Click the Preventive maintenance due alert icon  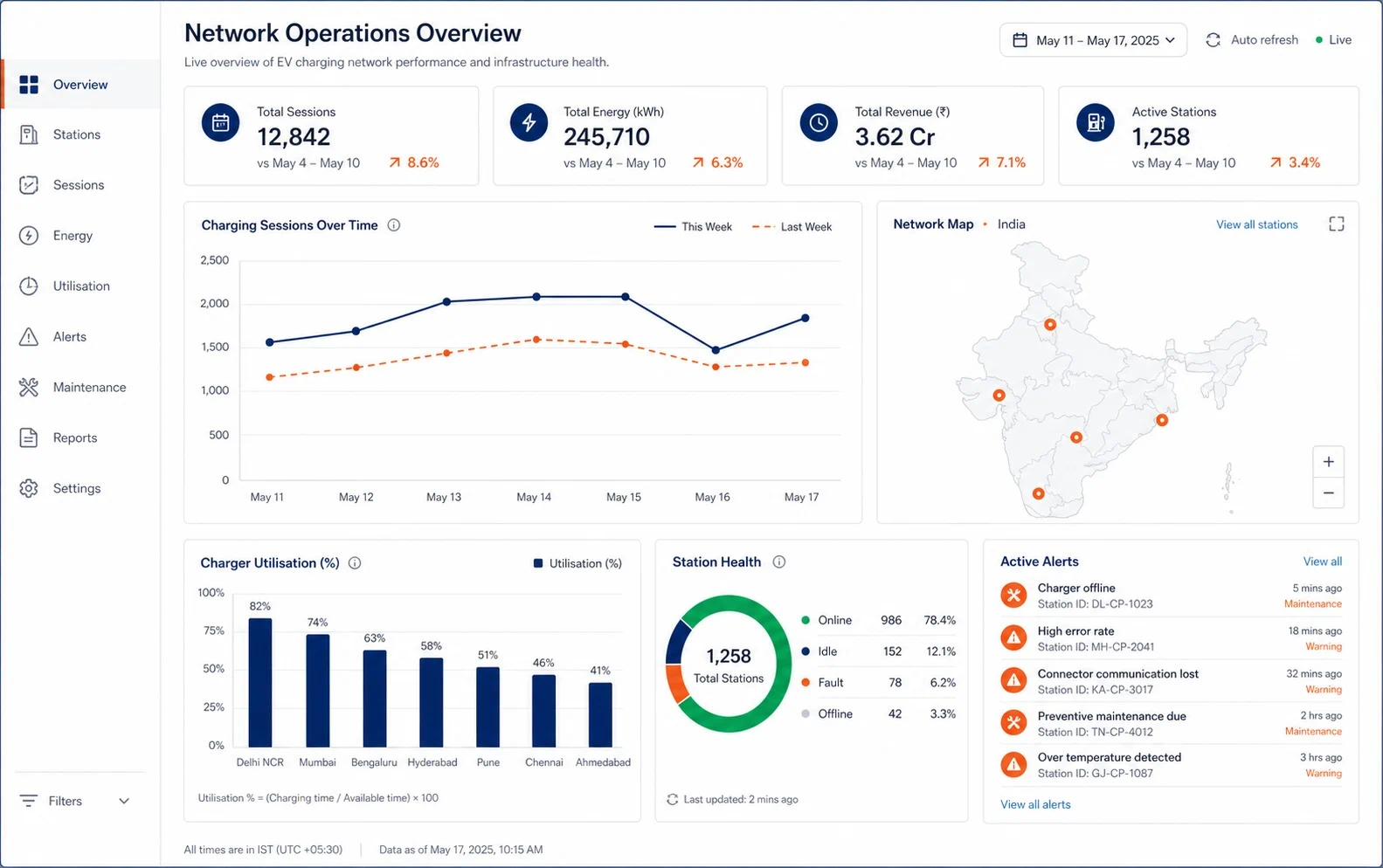1013,723
